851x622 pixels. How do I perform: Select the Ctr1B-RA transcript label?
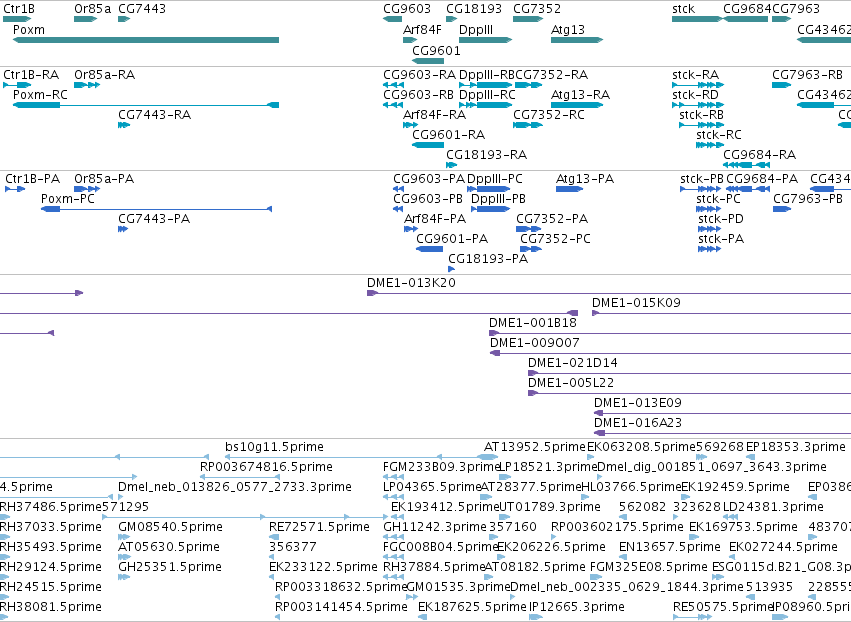coord(31,75)
